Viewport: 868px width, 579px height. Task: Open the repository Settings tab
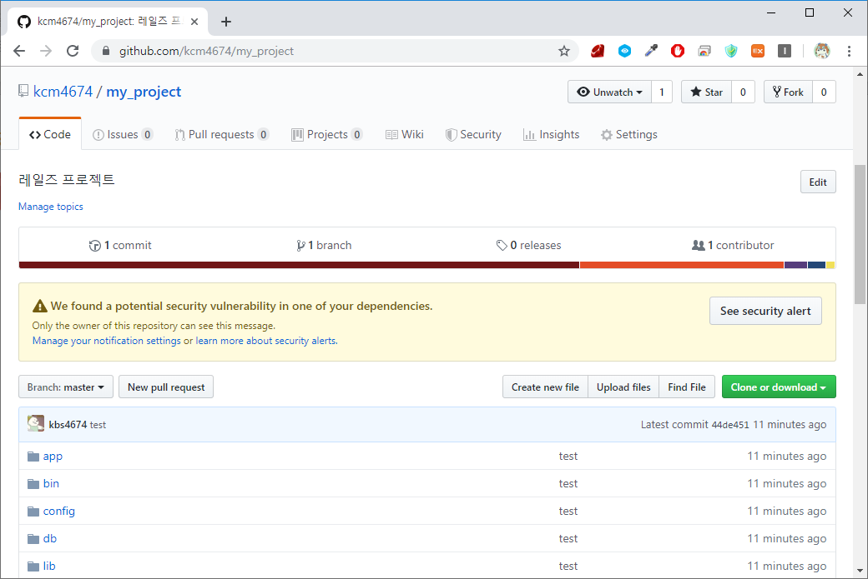point(629,135)
